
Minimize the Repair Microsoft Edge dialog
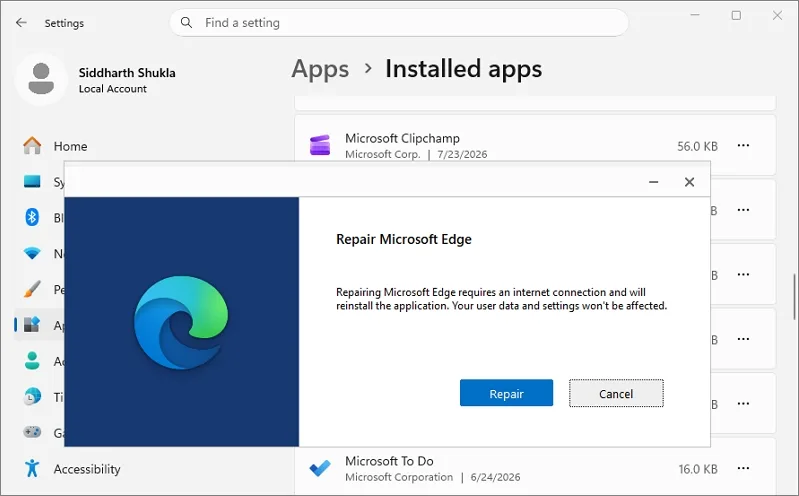point(653,182)
